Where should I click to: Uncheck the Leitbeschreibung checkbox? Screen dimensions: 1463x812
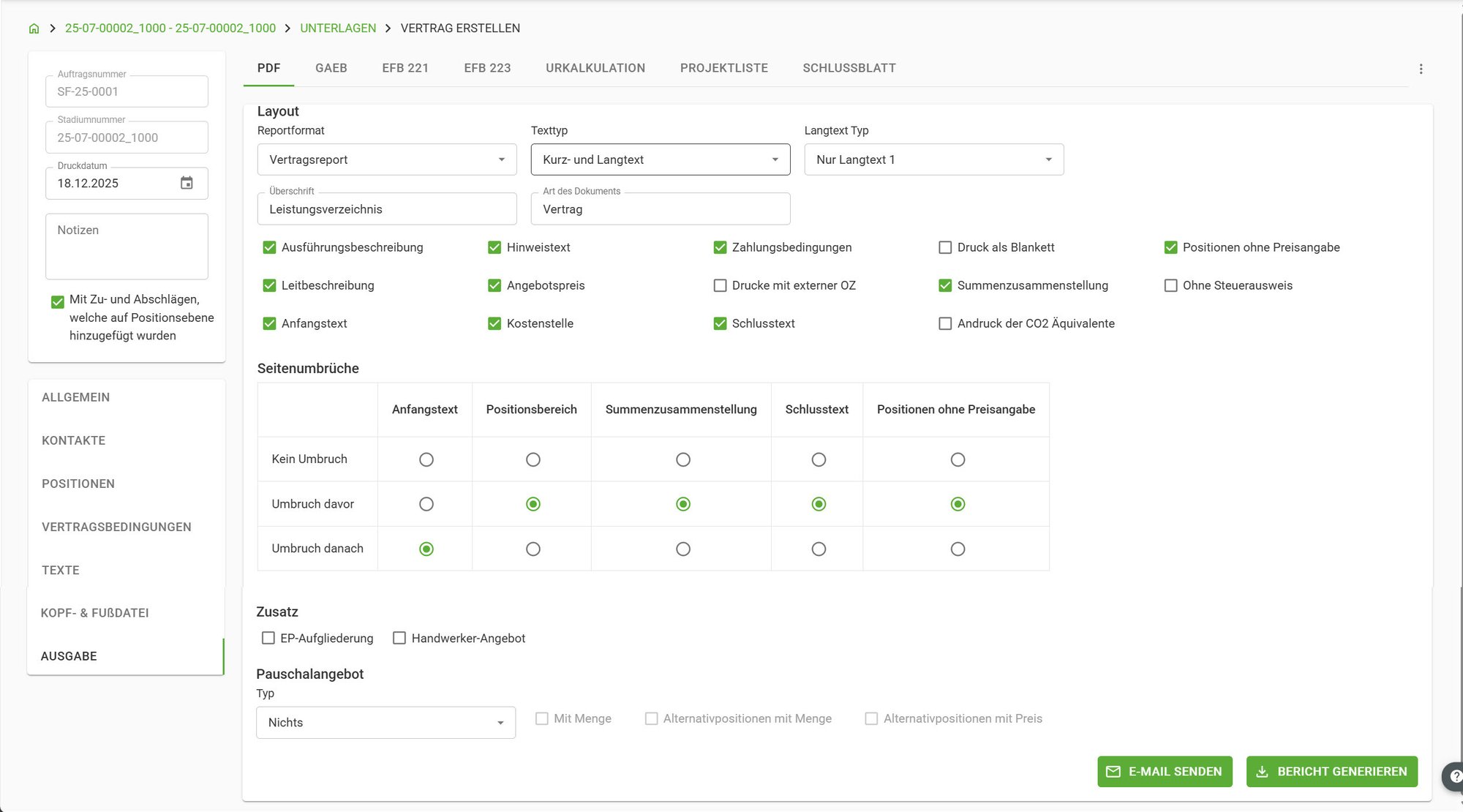point(269,285)
